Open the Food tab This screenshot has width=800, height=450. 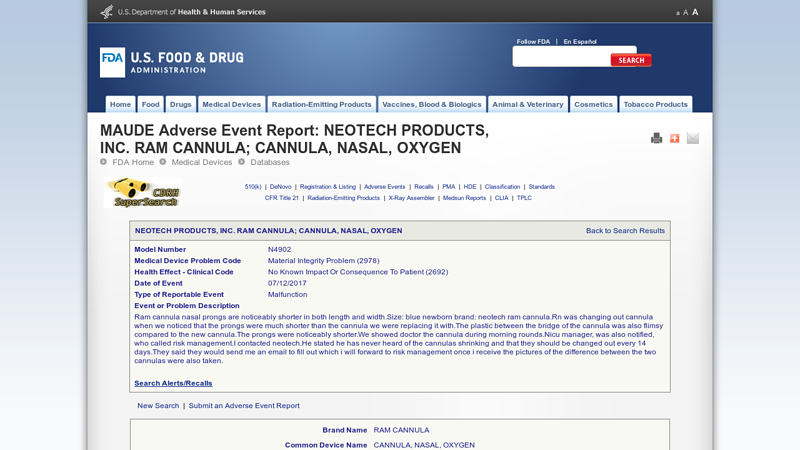[x=151, y=104]
